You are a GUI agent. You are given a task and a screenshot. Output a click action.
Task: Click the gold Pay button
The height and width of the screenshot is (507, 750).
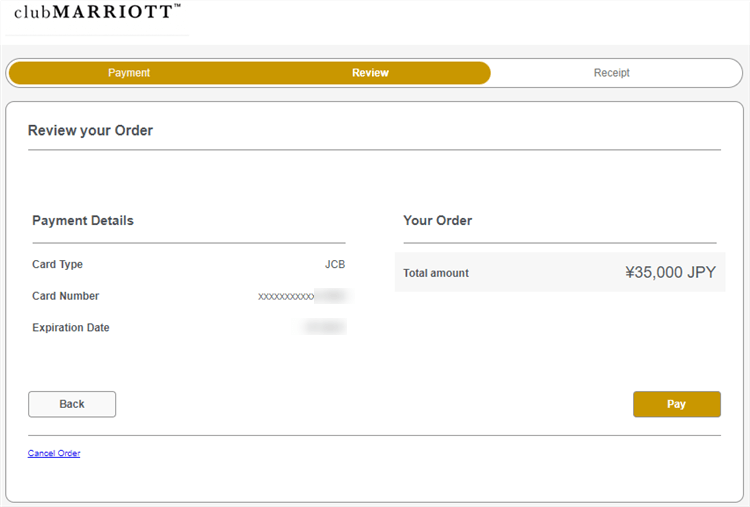tap(676, 404)
